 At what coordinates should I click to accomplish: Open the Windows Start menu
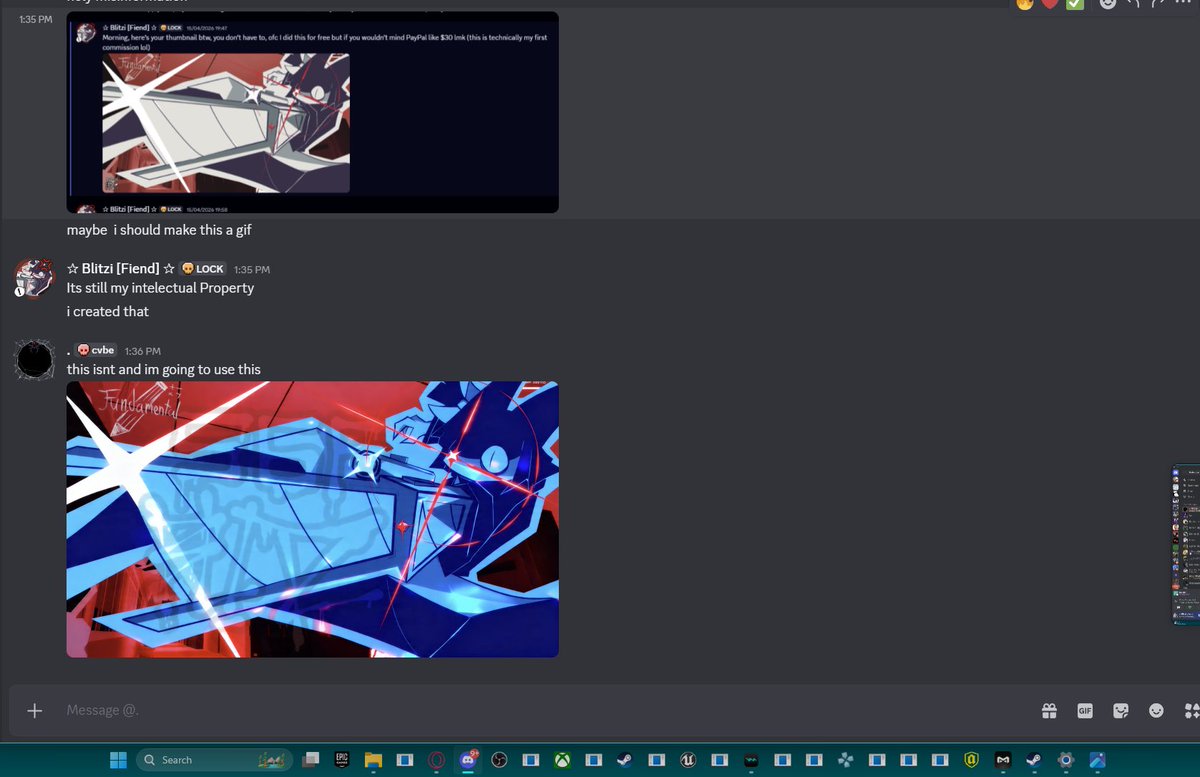[118, 760]
